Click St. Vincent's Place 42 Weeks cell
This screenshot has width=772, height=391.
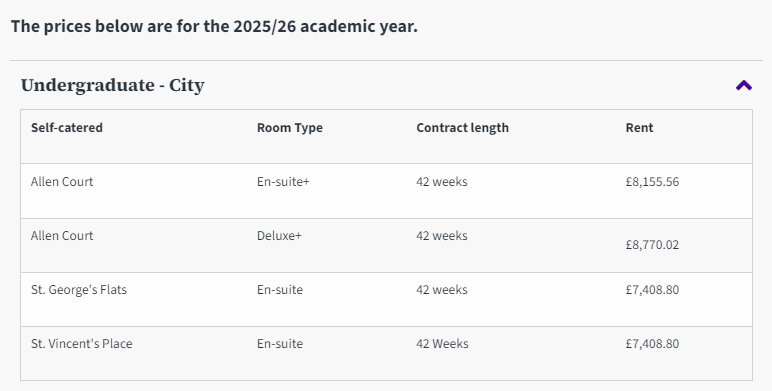coord(442,344)
